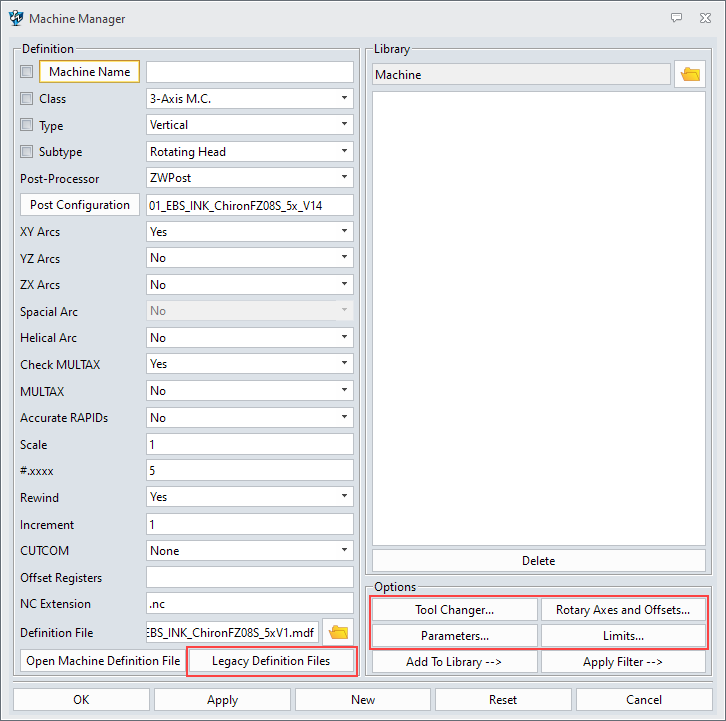Open the Class dropdown showing 3-Axis M.C.
The image size is (726, 721).
[x=250, y=98]
